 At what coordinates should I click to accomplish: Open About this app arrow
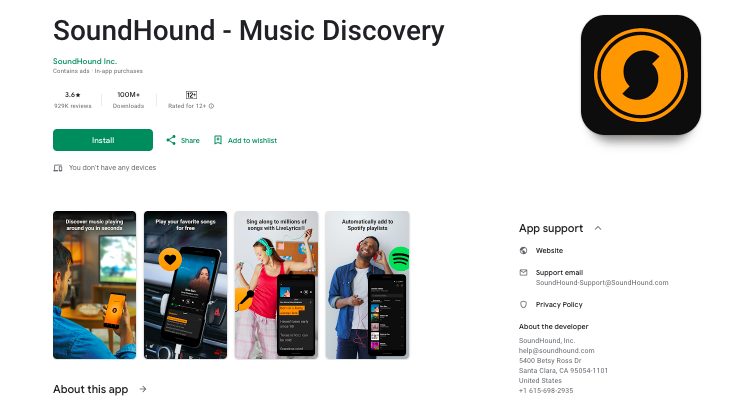pos(143,389)
